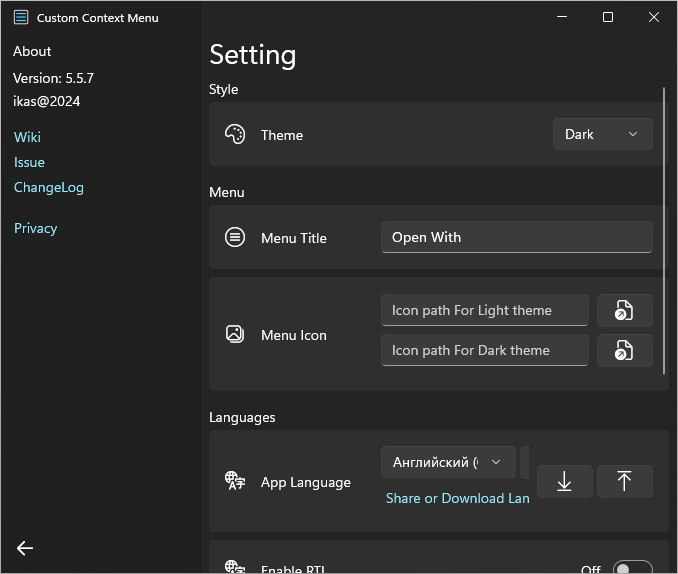Click the back arrow in sidebar
Viewport: 678px width, 574px height.
25,547
